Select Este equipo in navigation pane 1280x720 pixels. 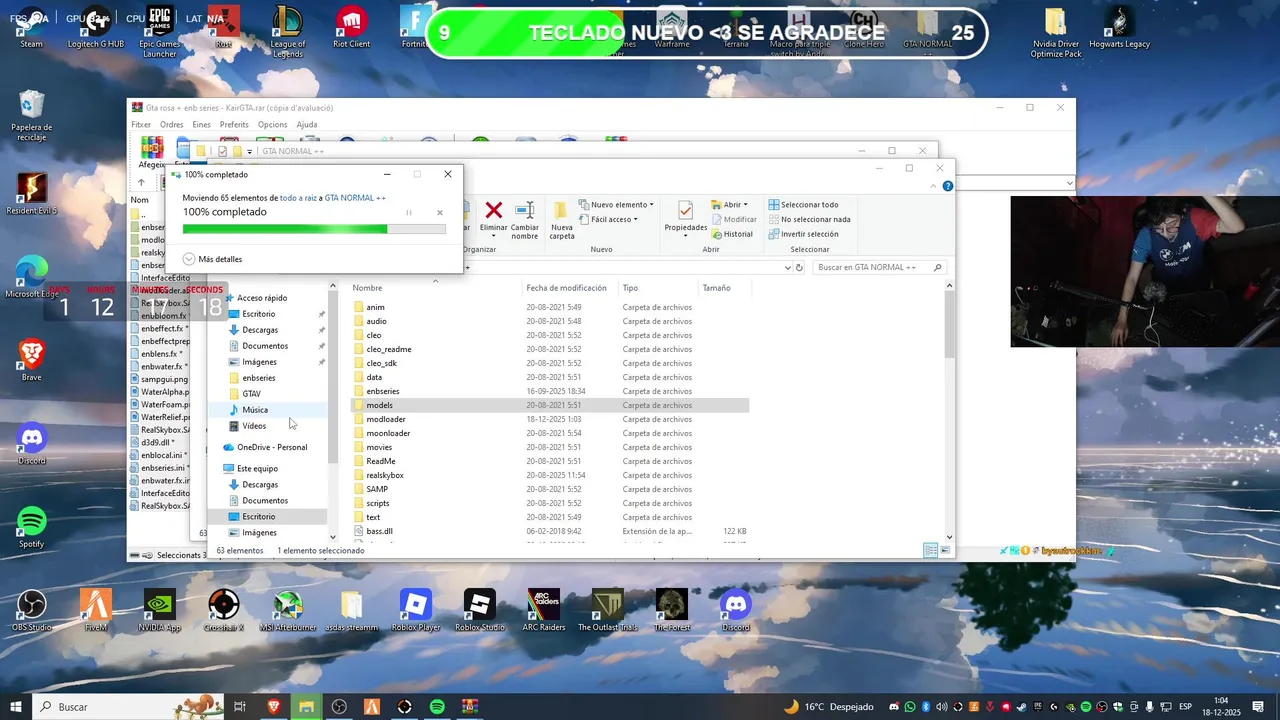[257, 468]
